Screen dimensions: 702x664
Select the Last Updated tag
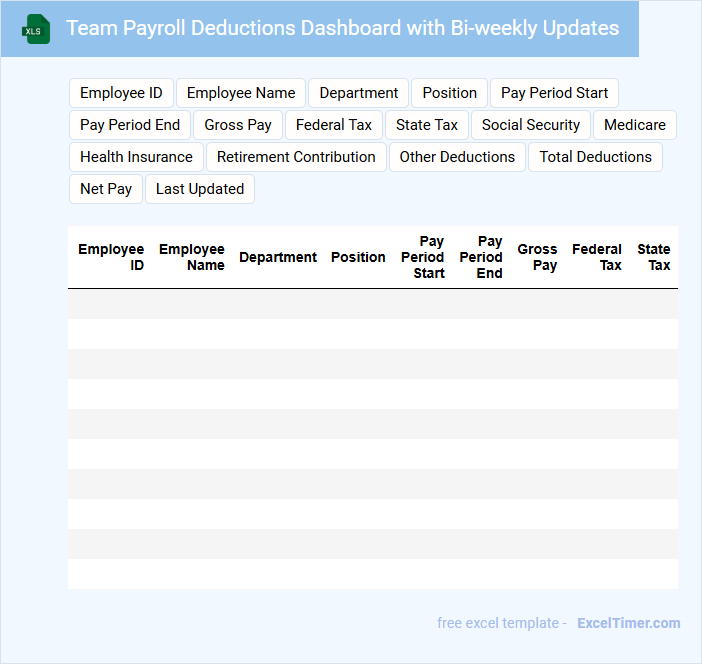point(200,189)
